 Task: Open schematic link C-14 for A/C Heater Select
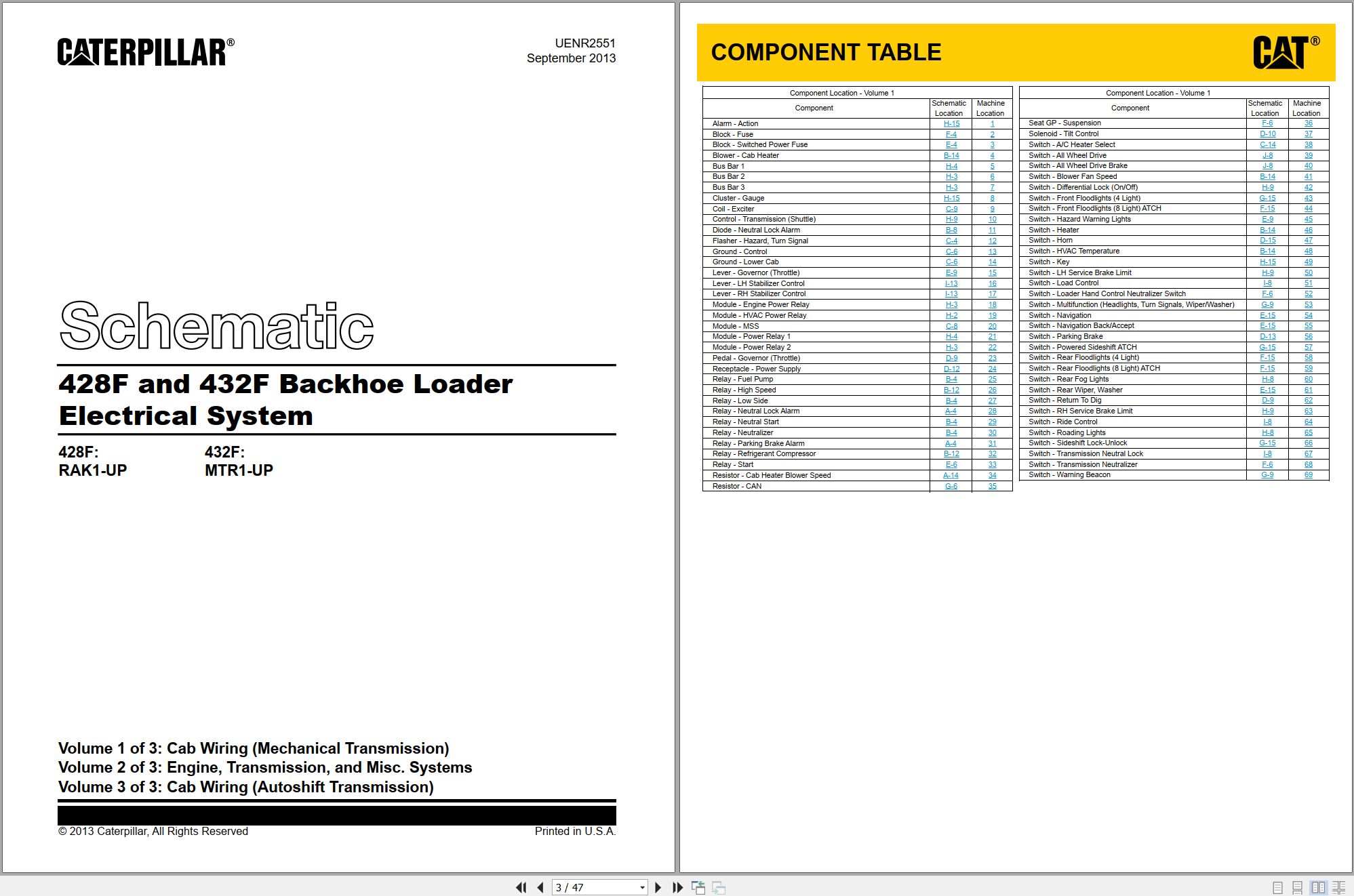pos(1267,144)
